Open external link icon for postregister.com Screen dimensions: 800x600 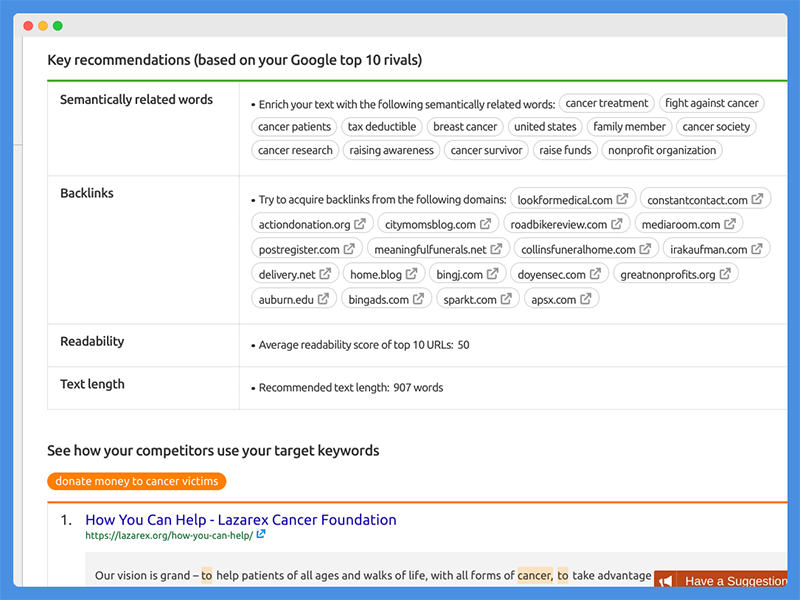pyautogui.click(x=349, y=249)
